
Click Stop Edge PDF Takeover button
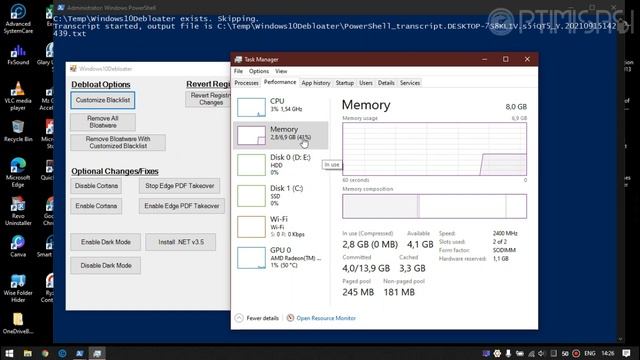click(x=180, y=186)
